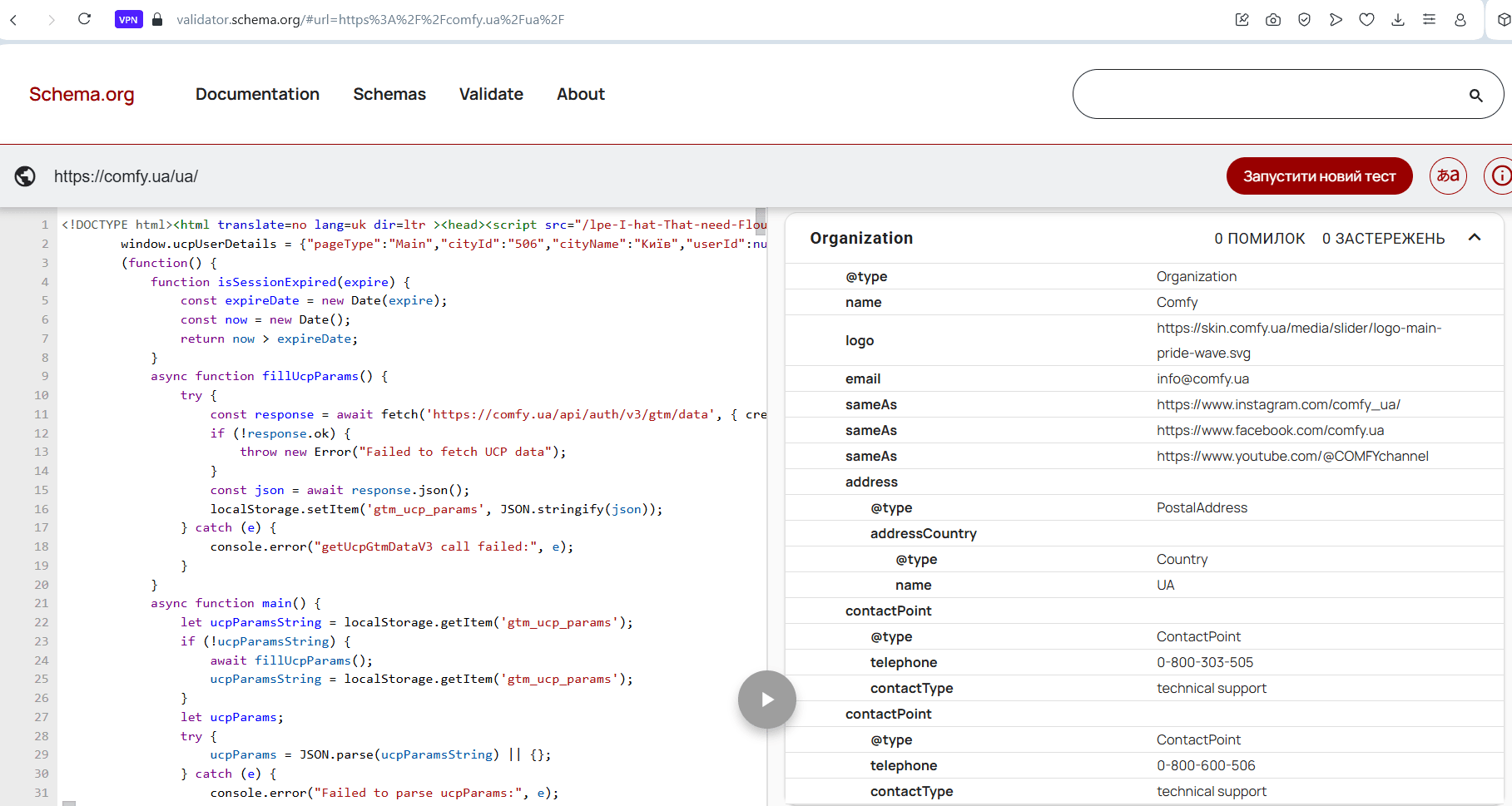The image size is (1512, 806).
Task: Open the user profile icon
Action: click(x=1460, y=19)
